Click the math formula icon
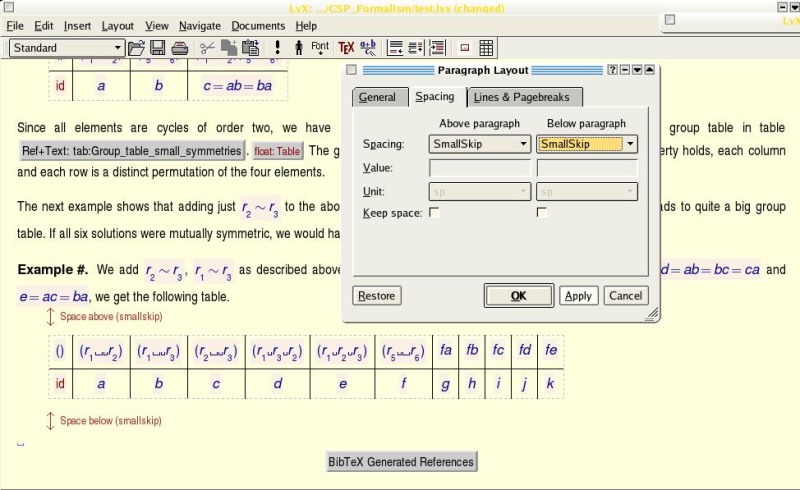 tap(368, 48)
